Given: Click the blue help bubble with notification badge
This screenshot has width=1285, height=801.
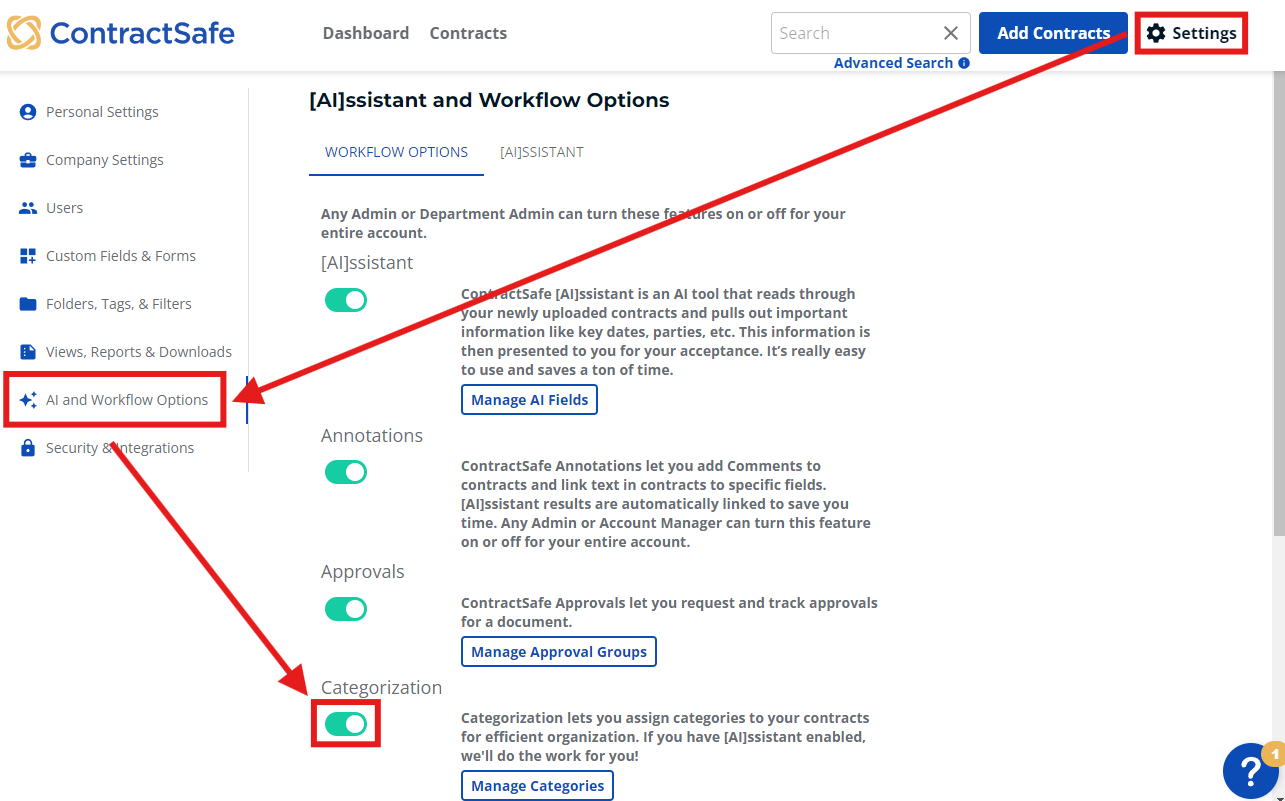Looking at the screenshot, I should (x=1250, y=770).
